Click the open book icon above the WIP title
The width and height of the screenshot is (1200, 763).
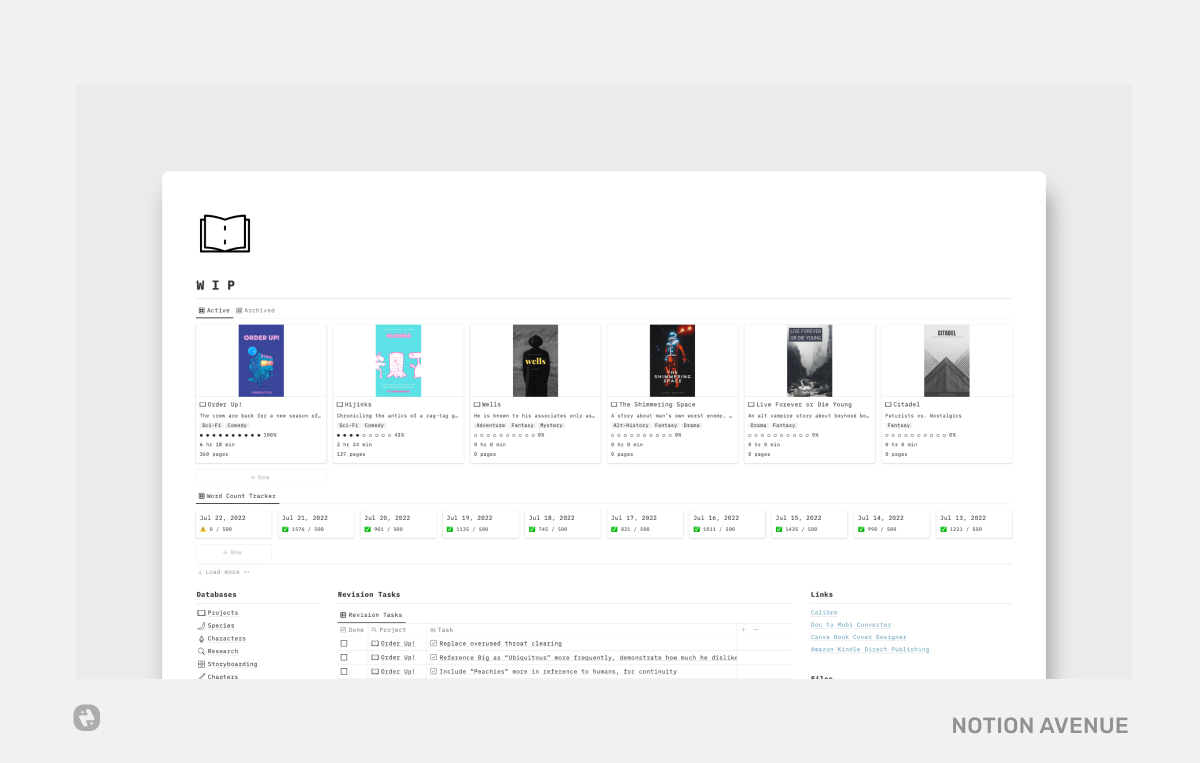click(x=225, y=233)
